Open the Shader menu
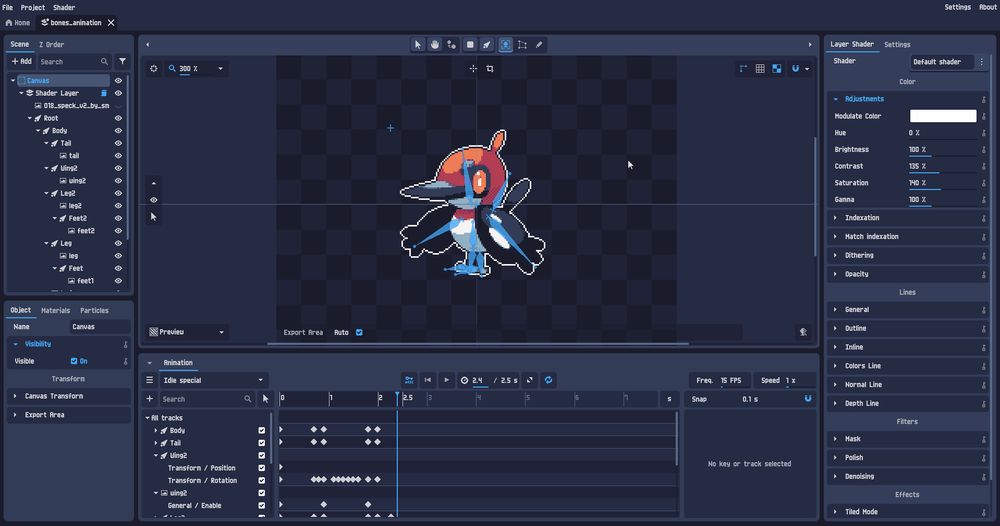 tap(64, 7)
